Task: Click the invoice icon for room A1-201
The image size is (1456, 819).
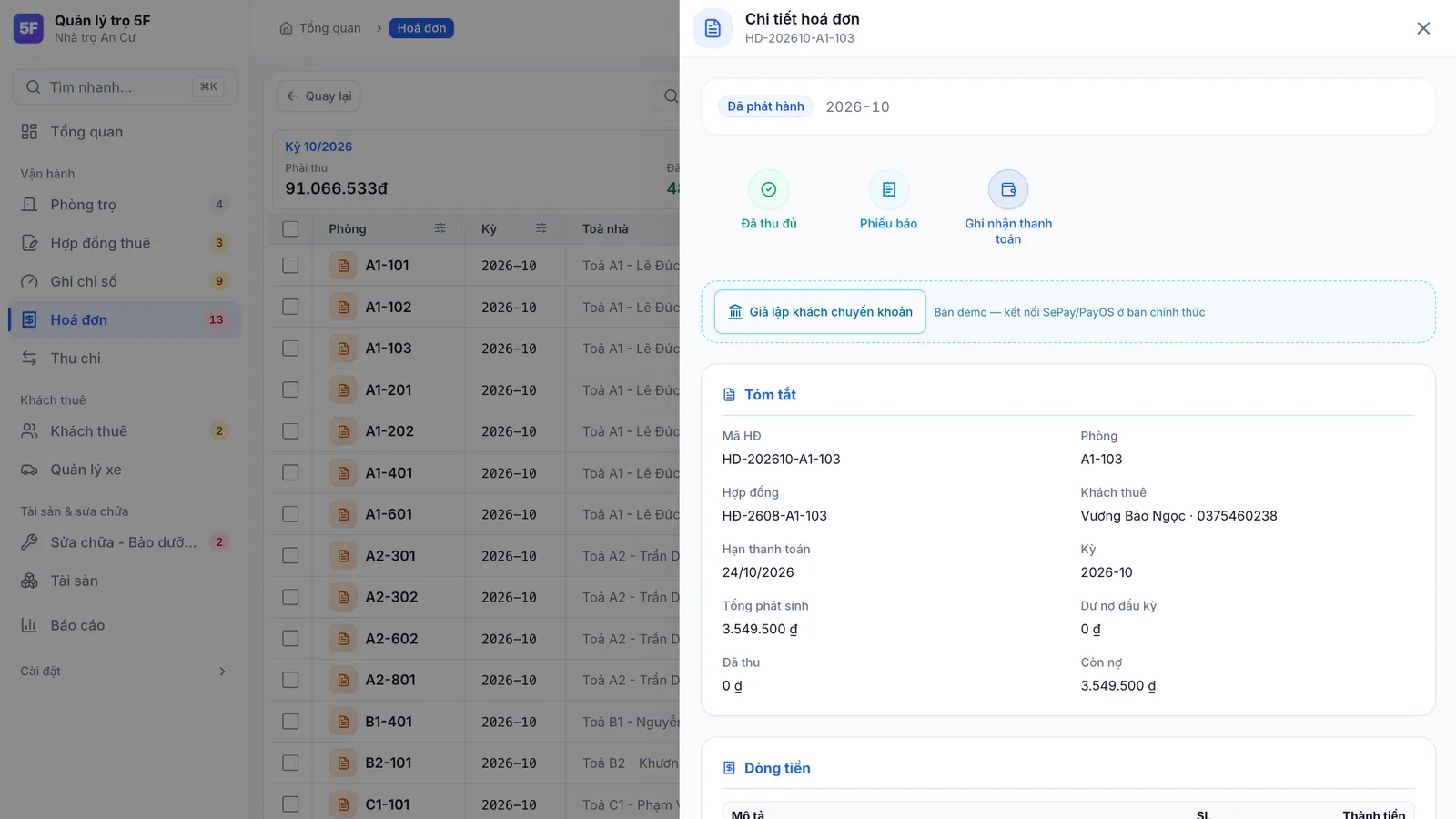Action: 343,389
